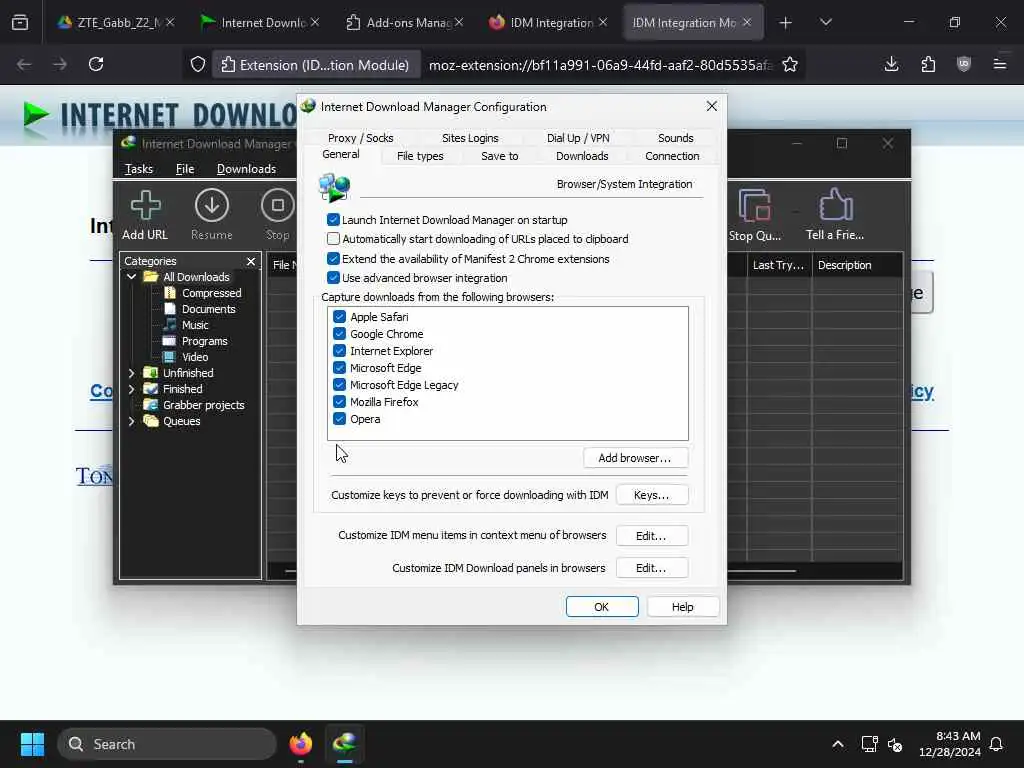The height and width of the screenshot is (768, 1024).
Task: Open the notifications bell in taskbar
Action: coord(996,744)
